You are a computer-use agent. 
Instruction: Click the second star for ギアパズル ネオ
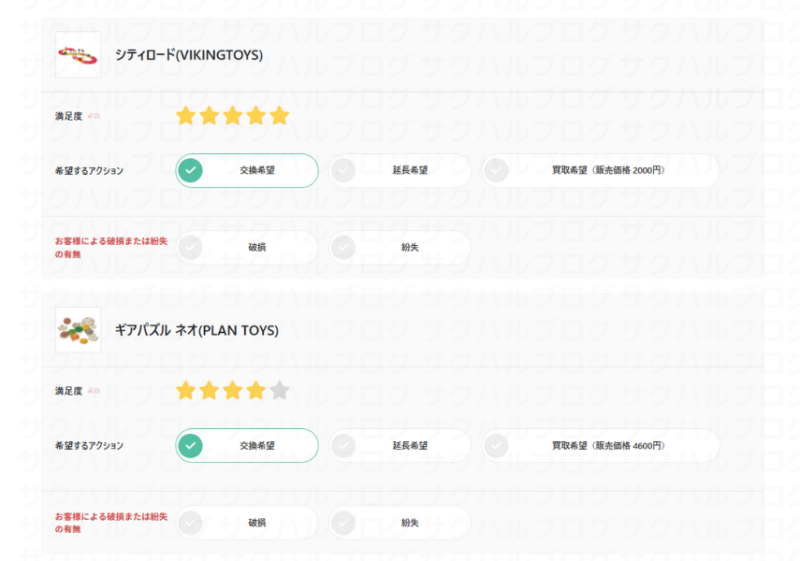(x=209, y=391)
